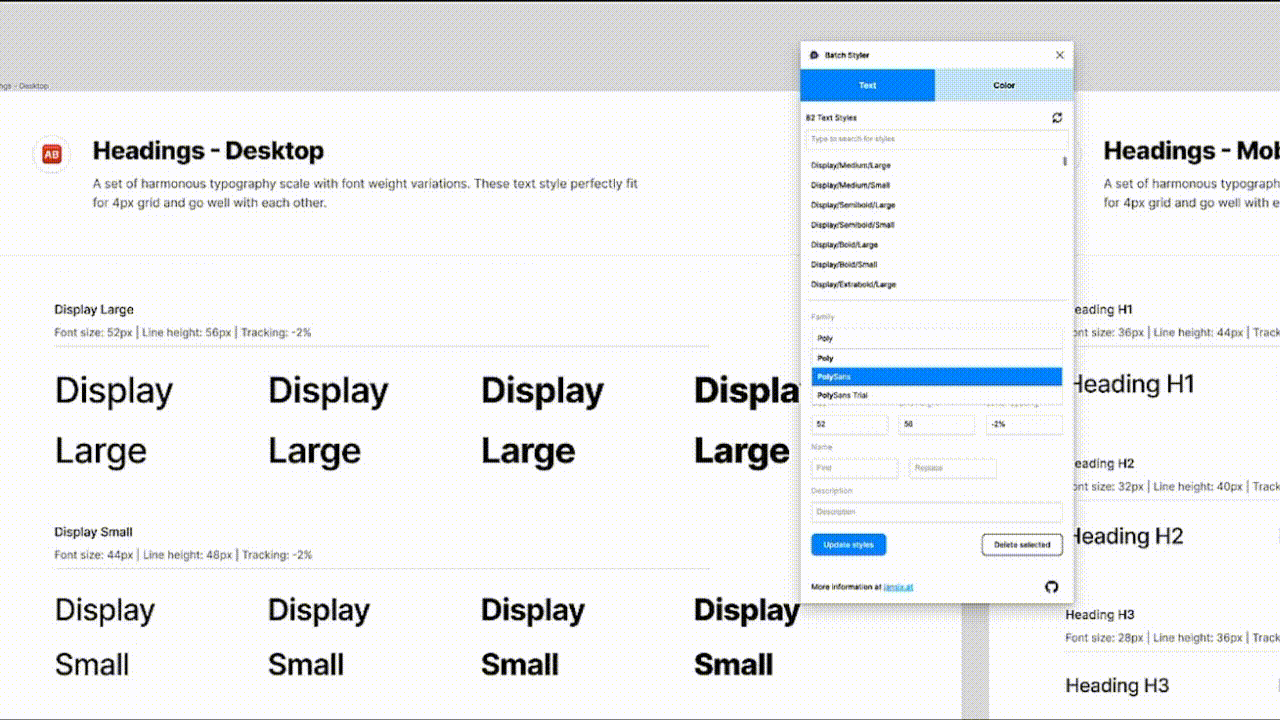Edit the font size field showing 52
1280x720 pixels.
849,424
